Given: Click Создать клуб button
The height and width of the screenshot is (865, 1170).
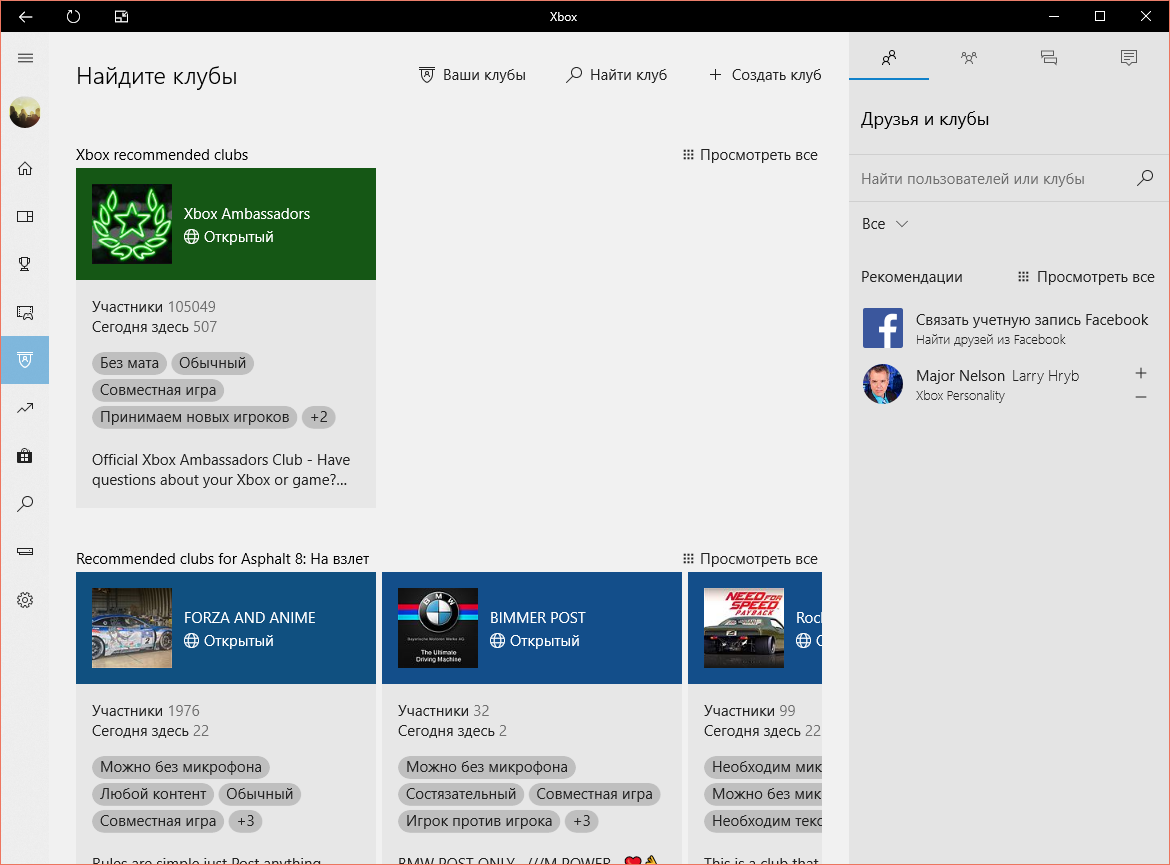Looking at the screenshot, I should point(765,75).
